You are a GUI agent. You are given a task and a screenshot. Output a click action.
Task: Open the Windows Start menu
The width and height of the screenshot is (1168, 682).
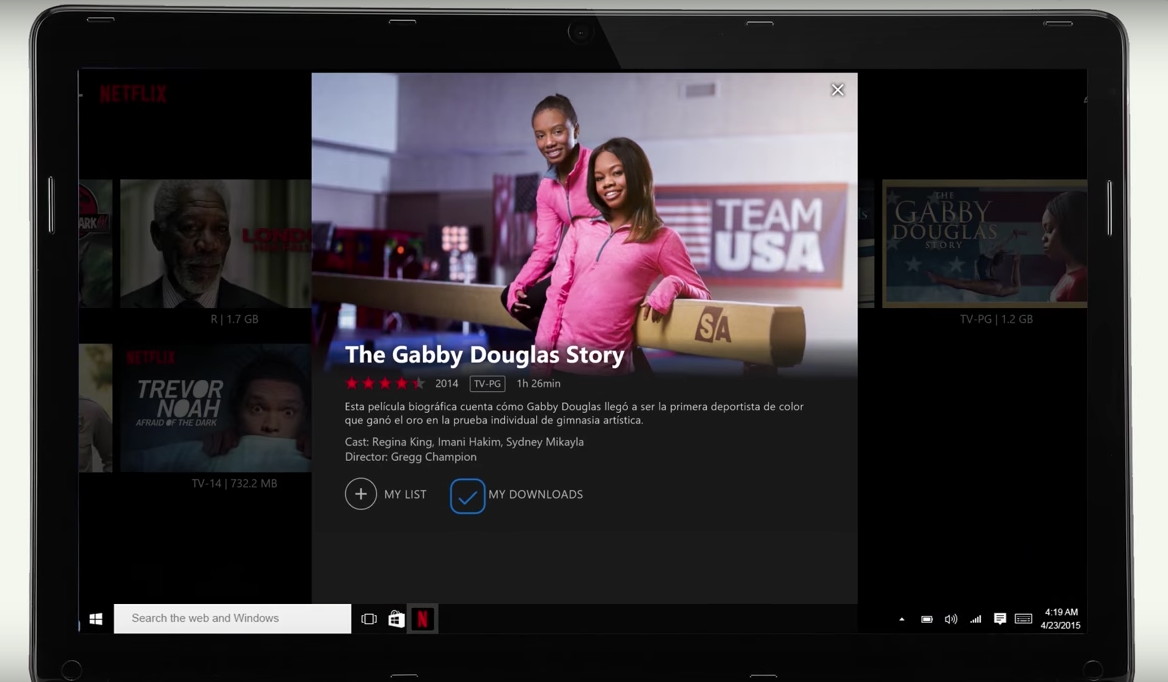(96, 619)
